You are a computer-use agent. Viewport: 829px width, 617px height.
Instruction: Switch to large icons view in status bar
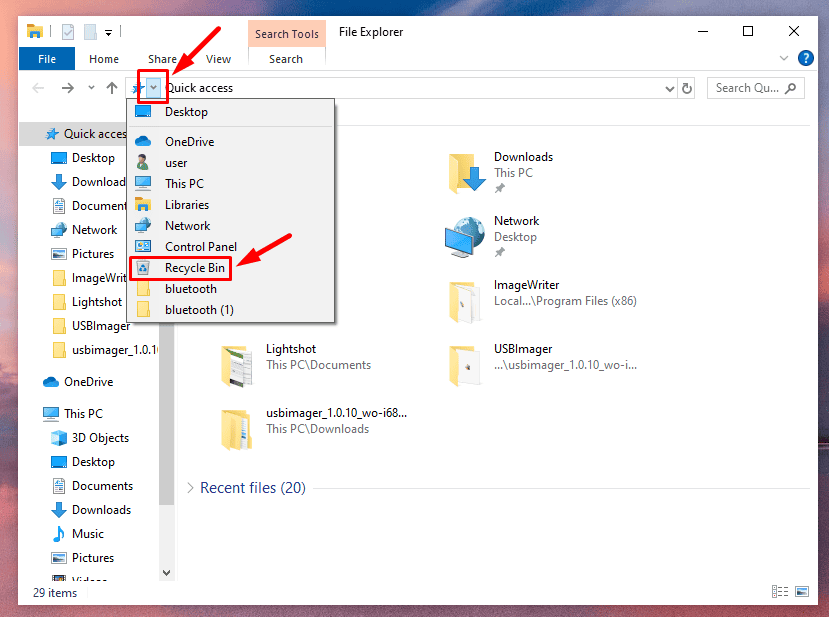click(802, 593)
